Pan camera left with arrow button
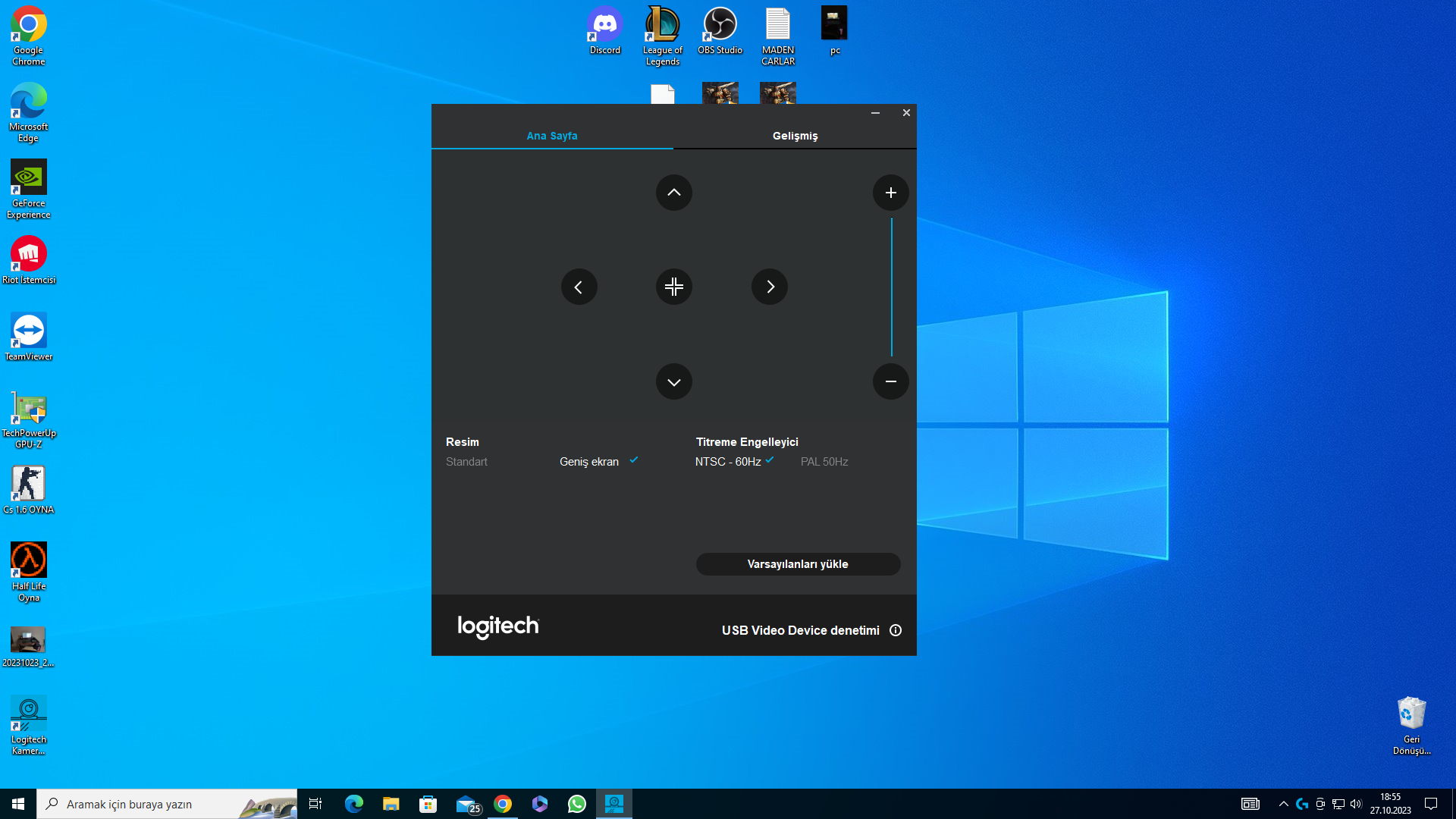 click(x=579, y=287)
